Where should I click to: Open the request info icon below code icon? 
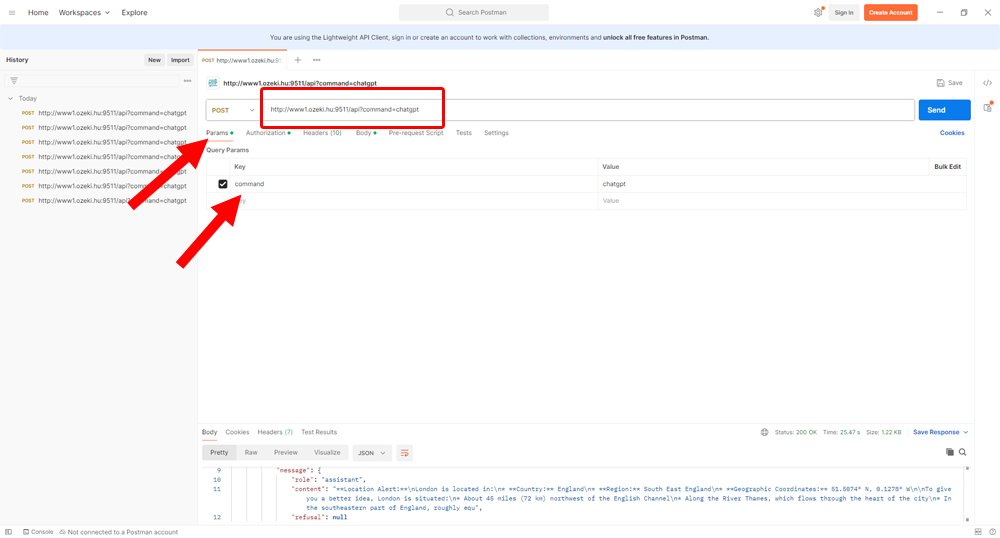[x=987, y=108]
